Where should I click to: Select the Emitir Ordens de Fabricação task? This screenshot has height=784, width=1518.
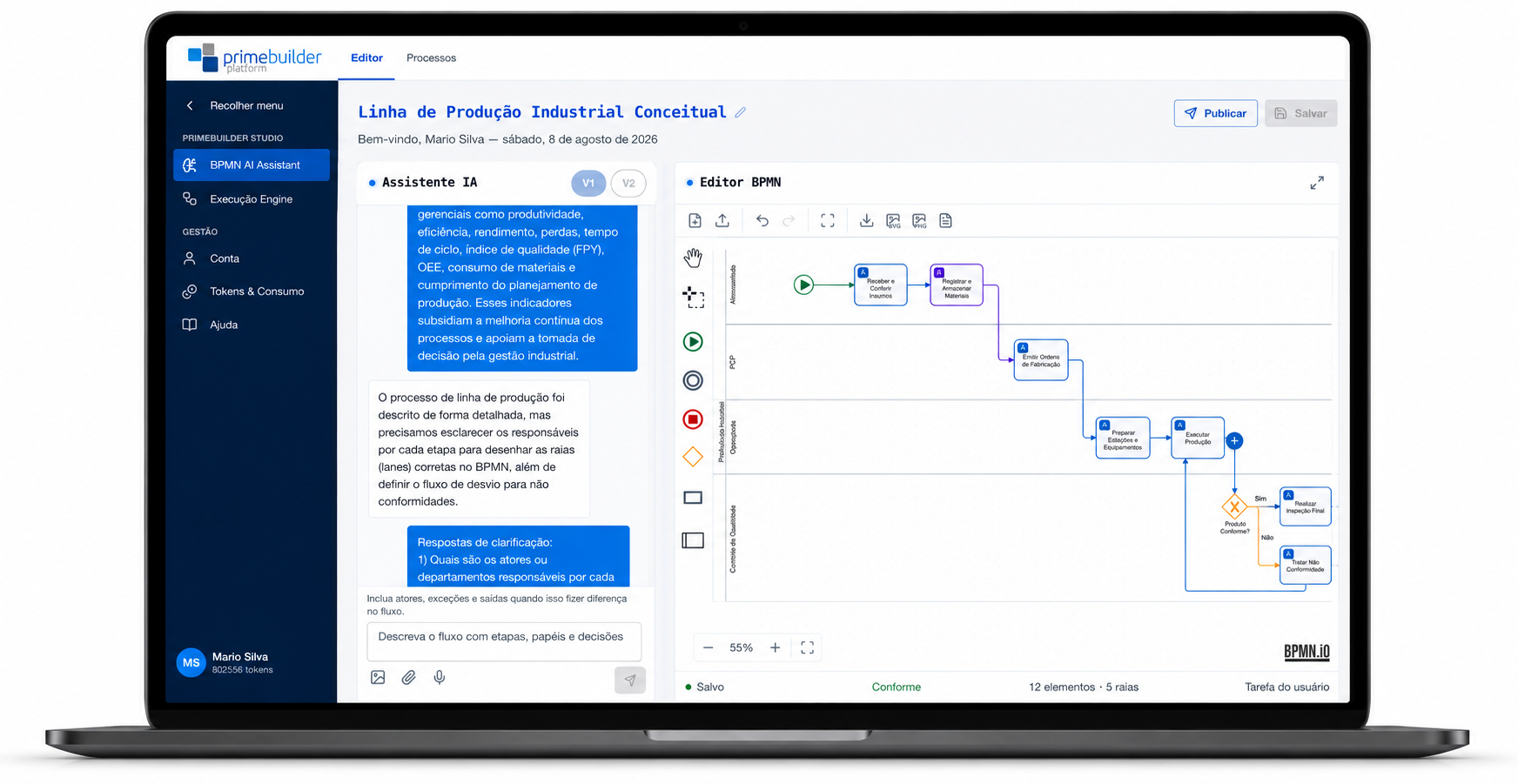tap(1041, 360)
